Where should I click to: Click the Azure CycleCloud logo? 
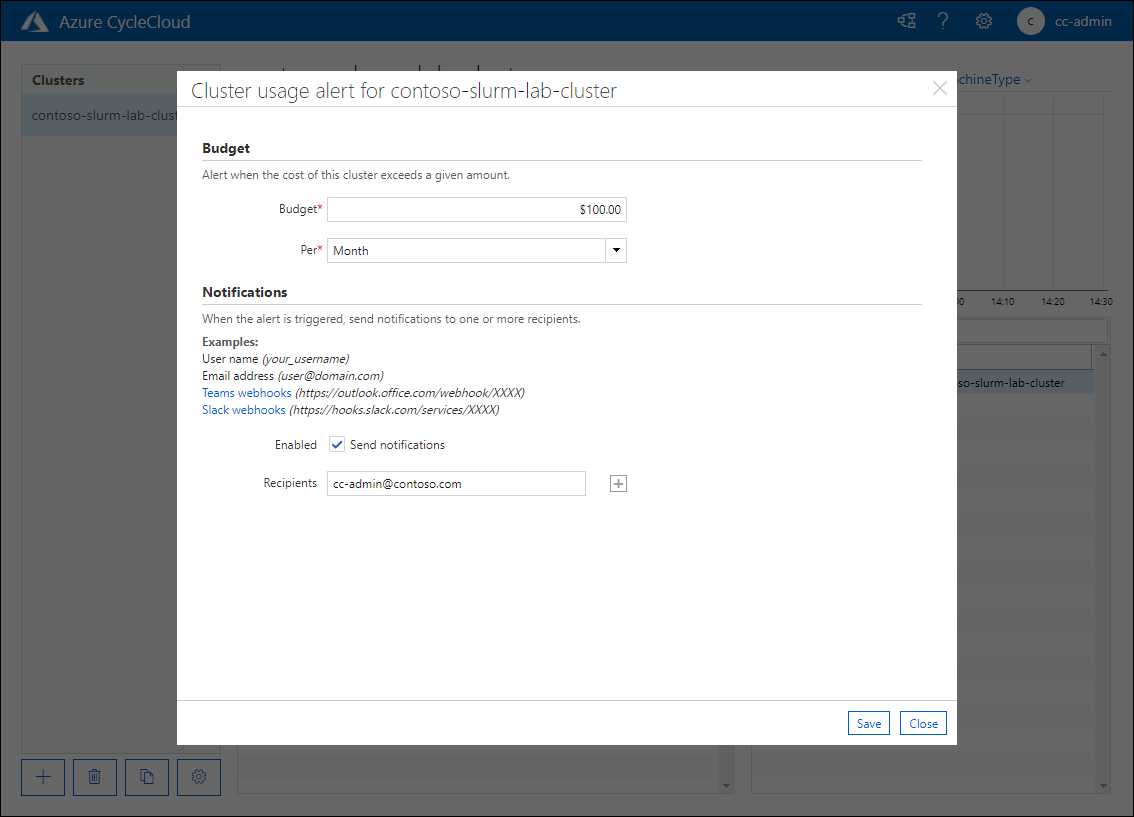tap(35, 20)
